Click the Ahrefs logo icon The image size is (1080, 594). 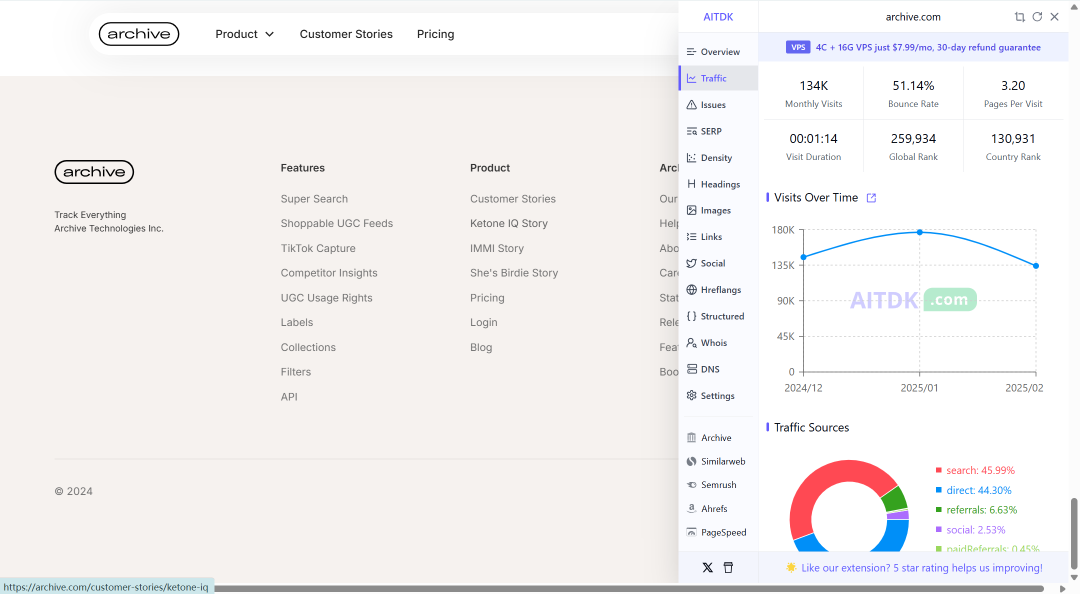(x=692, y=509)
